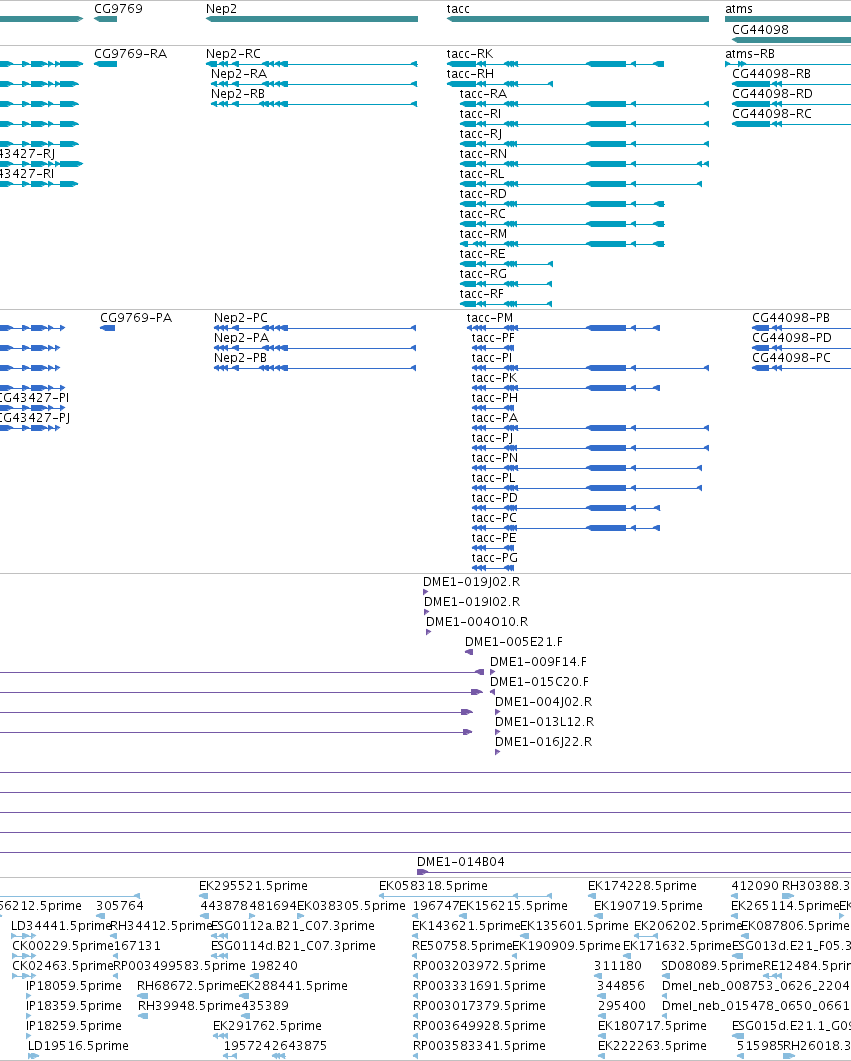Viewport: 851px width, 1061px height.
Task: Open transcript tacc-RA details
Action: [483, 93]
